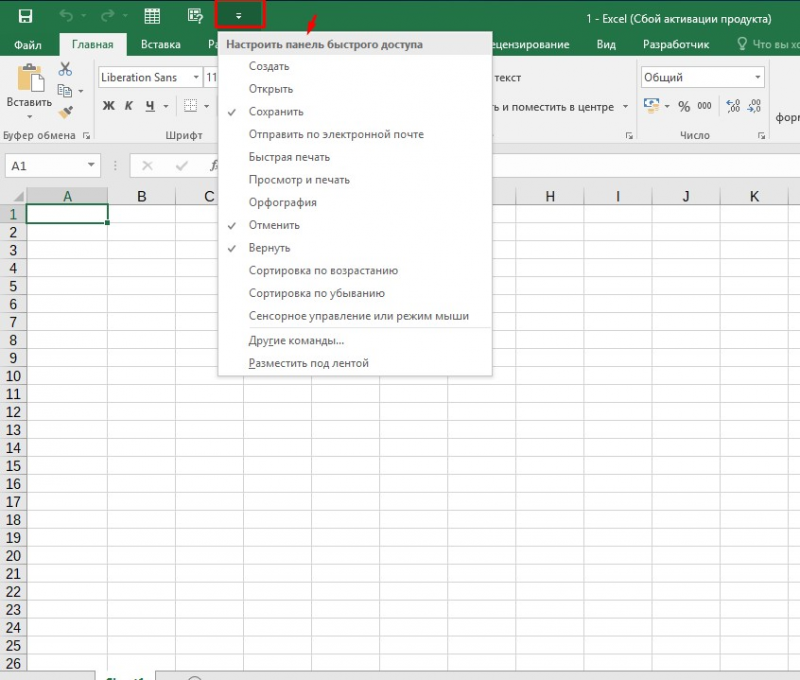Screen dimensions: 800x680
Task: Open the Customize Quick Access Toolbar dropdown
Action: pyautogui.click(x=239, y=16)
